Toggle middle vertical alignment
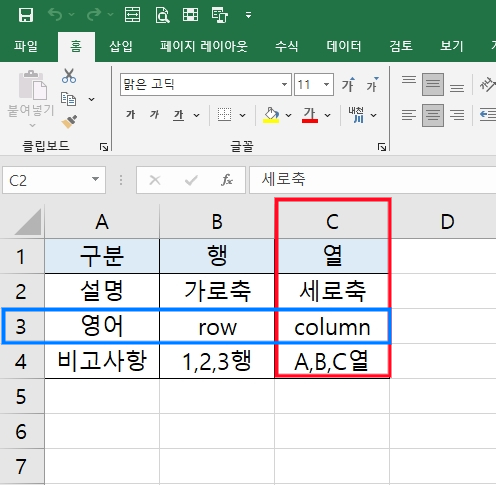 click(x=433, y=84)
